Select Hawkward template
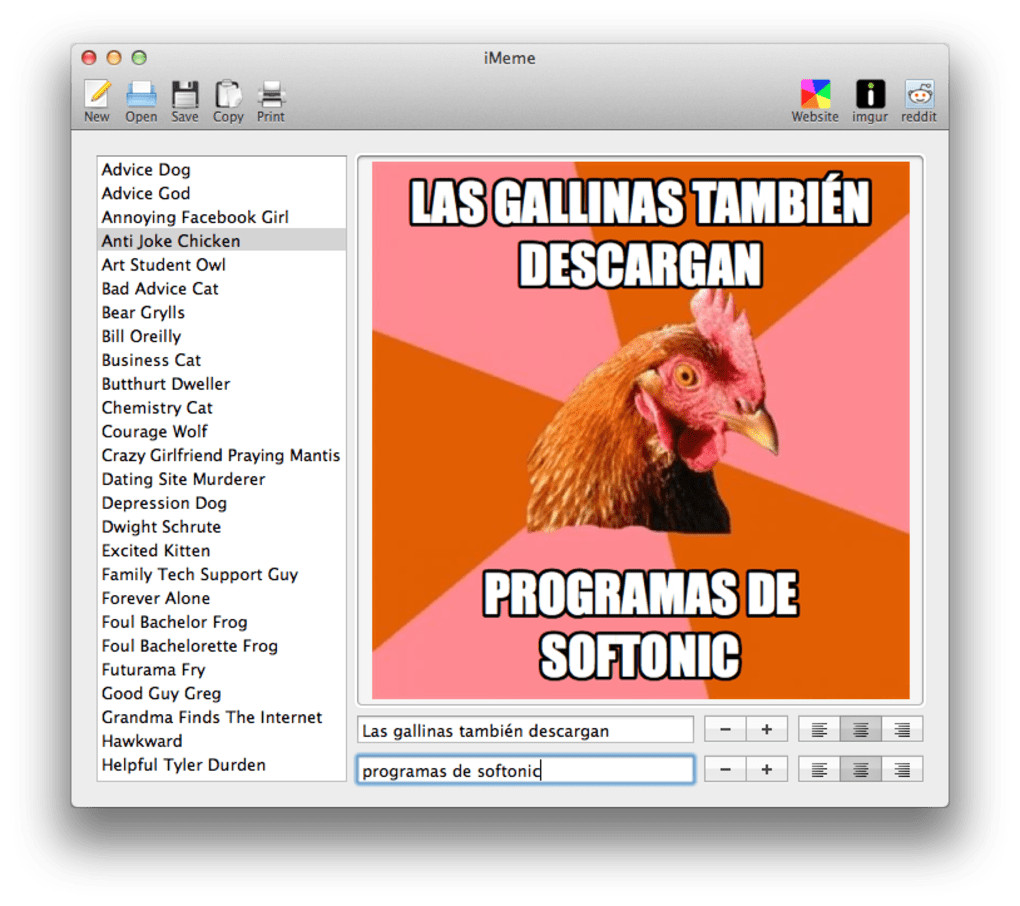Viewport: 1020px width, 906px height. pyautogui.click(x=221, y=741)
